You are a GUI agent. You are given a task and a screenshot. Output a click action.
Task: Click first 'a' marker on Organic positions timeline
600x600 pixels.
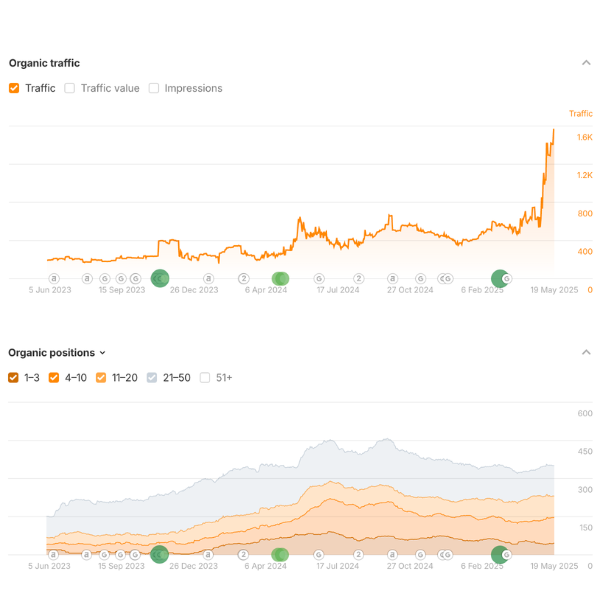click(x=54, y=554)
